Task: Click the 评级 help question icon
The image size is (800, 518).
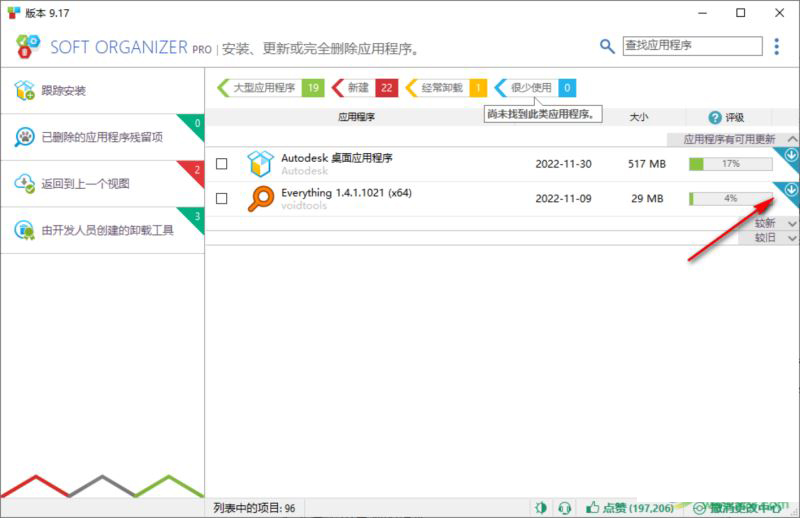Action: coord(715,117)
